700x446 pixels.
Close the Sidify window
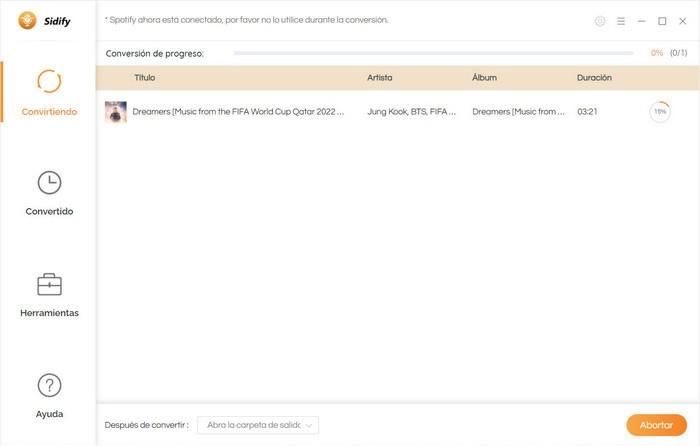[x=683, y=21]
